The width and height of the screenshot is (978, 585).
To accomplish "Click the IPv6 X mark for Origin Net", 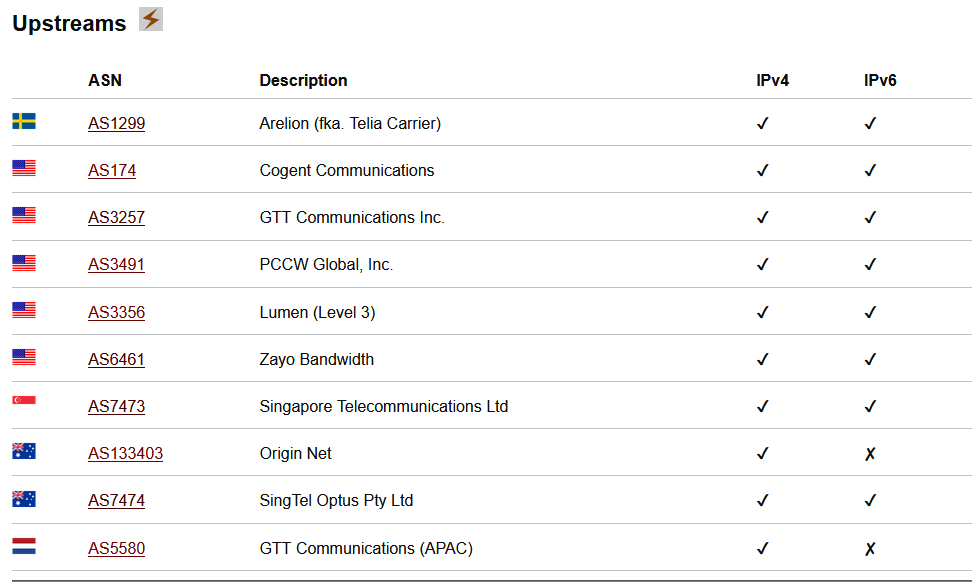I will (x=870, y=454).
